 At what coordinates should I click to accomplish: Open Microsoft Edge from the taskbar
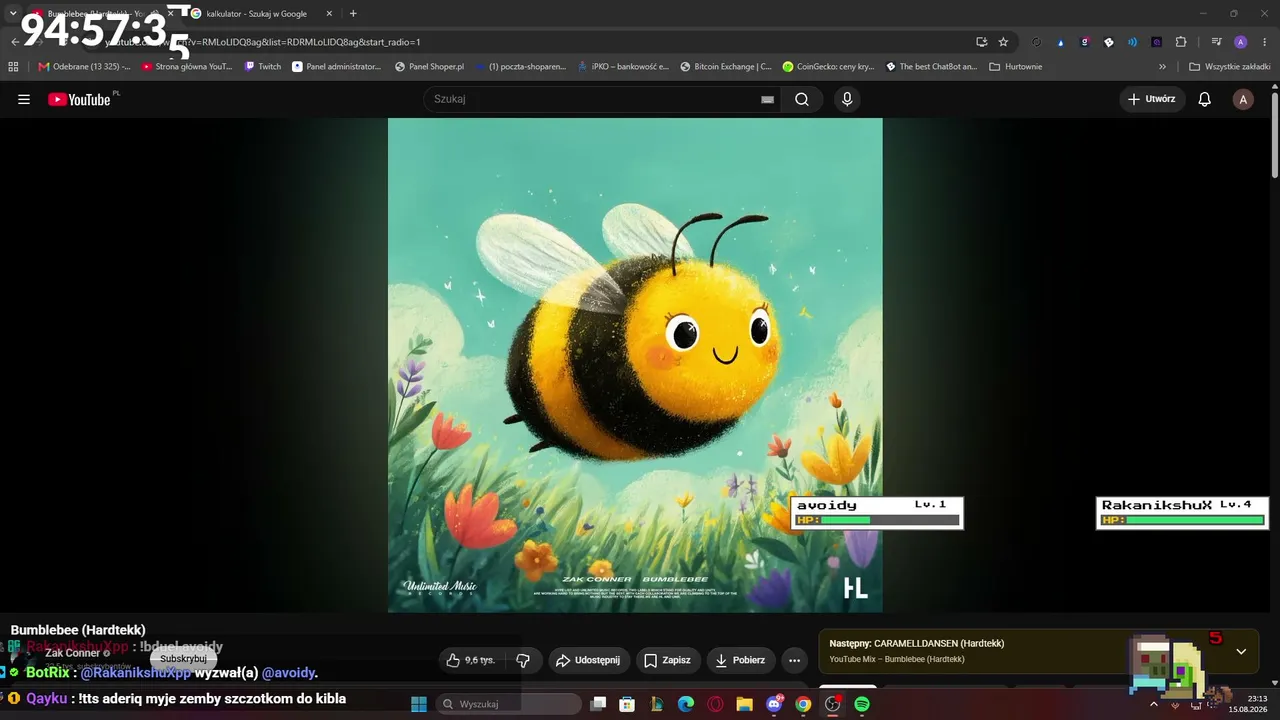point(686,704)
